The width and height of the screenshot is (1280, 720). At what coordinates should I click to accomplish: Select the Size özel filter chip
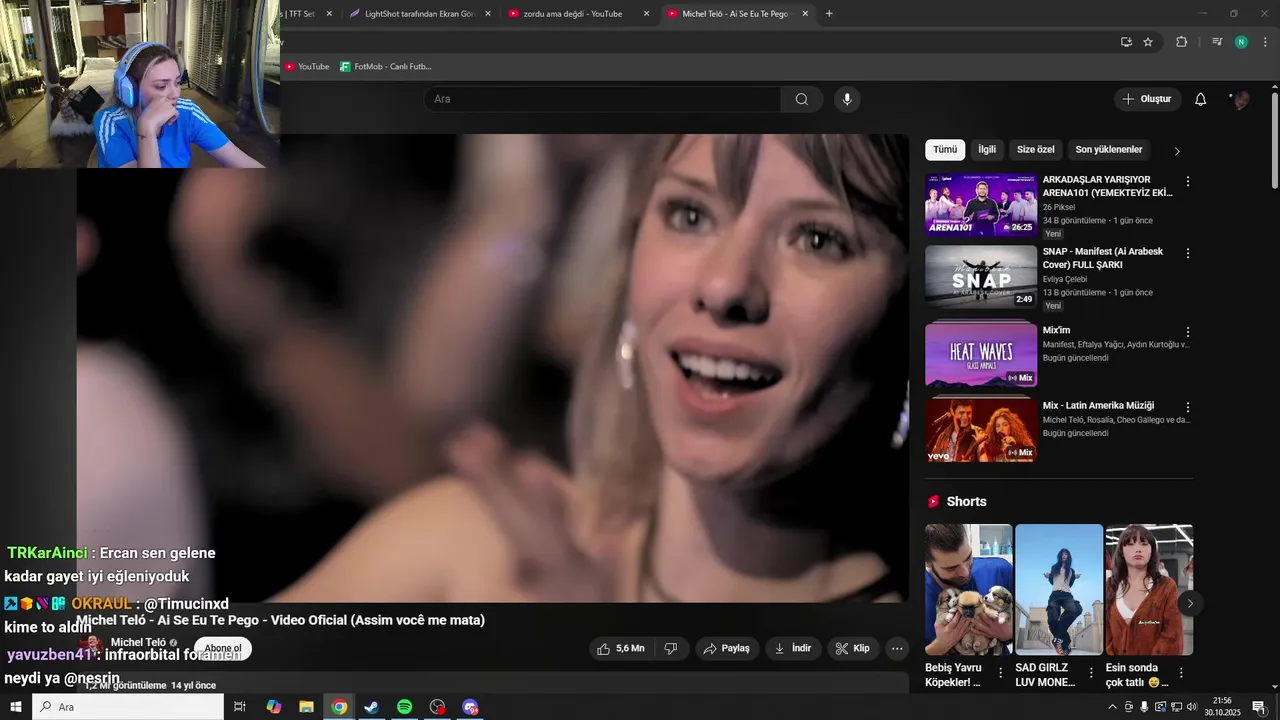[1036, 150]
